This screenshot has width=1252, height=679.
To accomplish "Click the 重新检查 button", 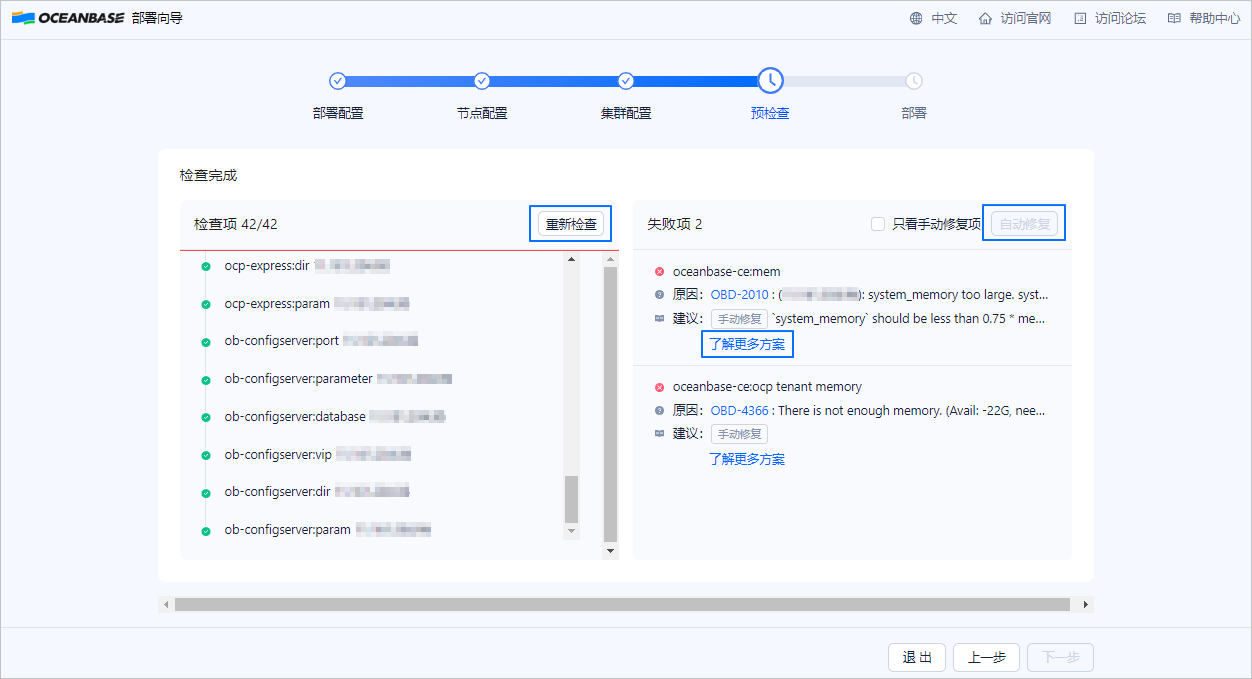I will (570, 224).
